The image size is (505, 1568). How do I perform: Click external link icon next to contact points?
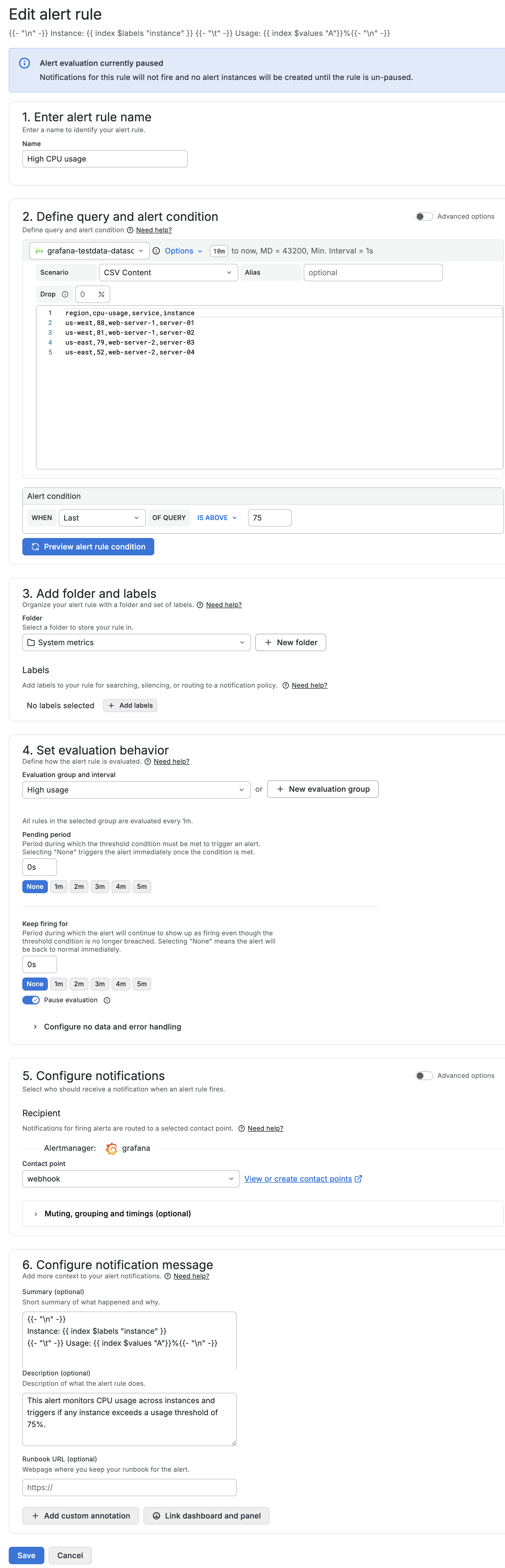point(358,1179)
